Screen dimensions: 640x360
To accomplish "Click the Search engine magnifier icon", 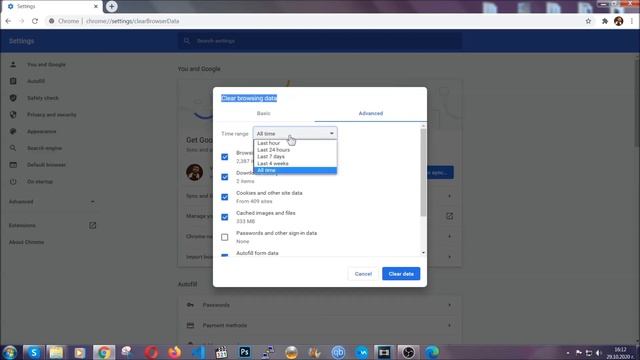I will click(13, 148).
